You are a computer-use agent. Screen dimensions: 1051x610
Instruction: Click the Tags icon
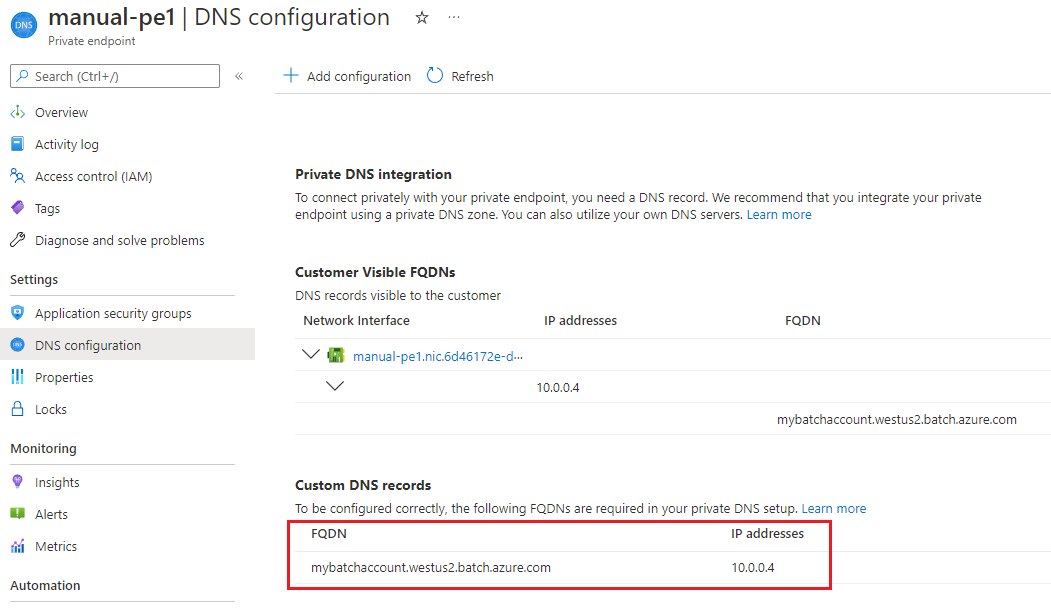click(17, 208)
